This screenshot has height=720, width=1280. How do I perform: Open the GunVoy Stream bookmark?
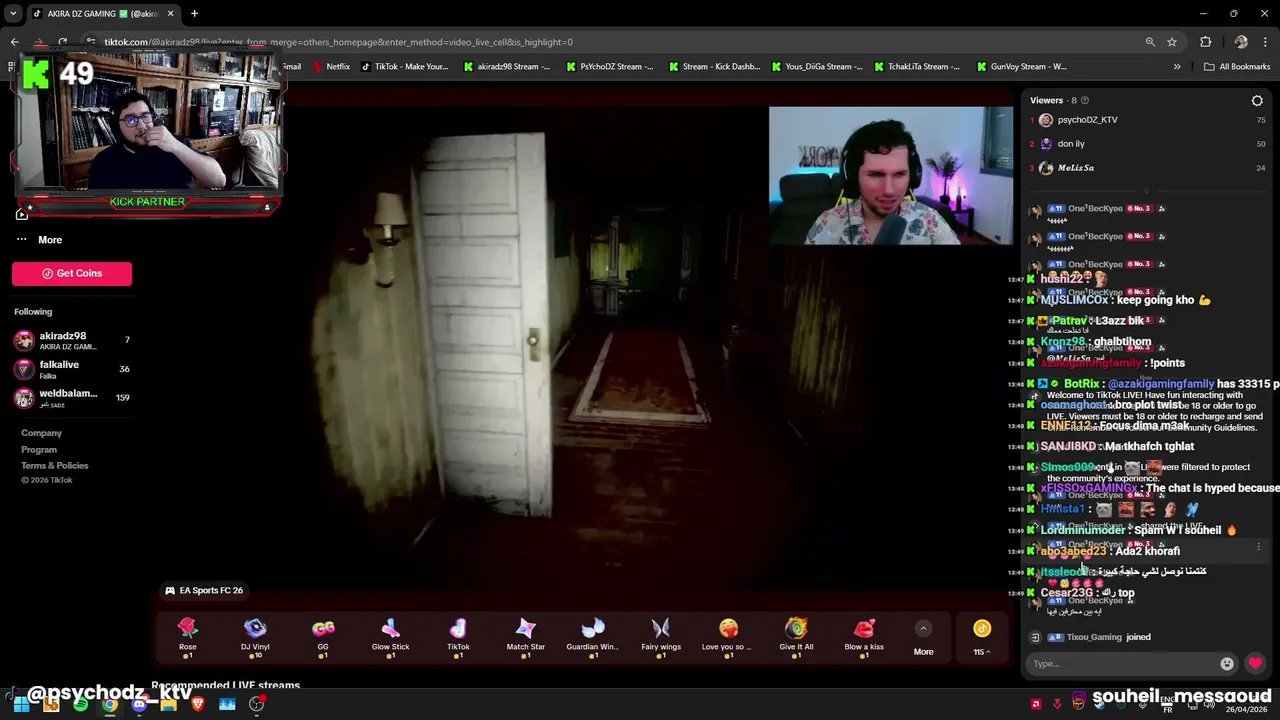(1021, 67)
